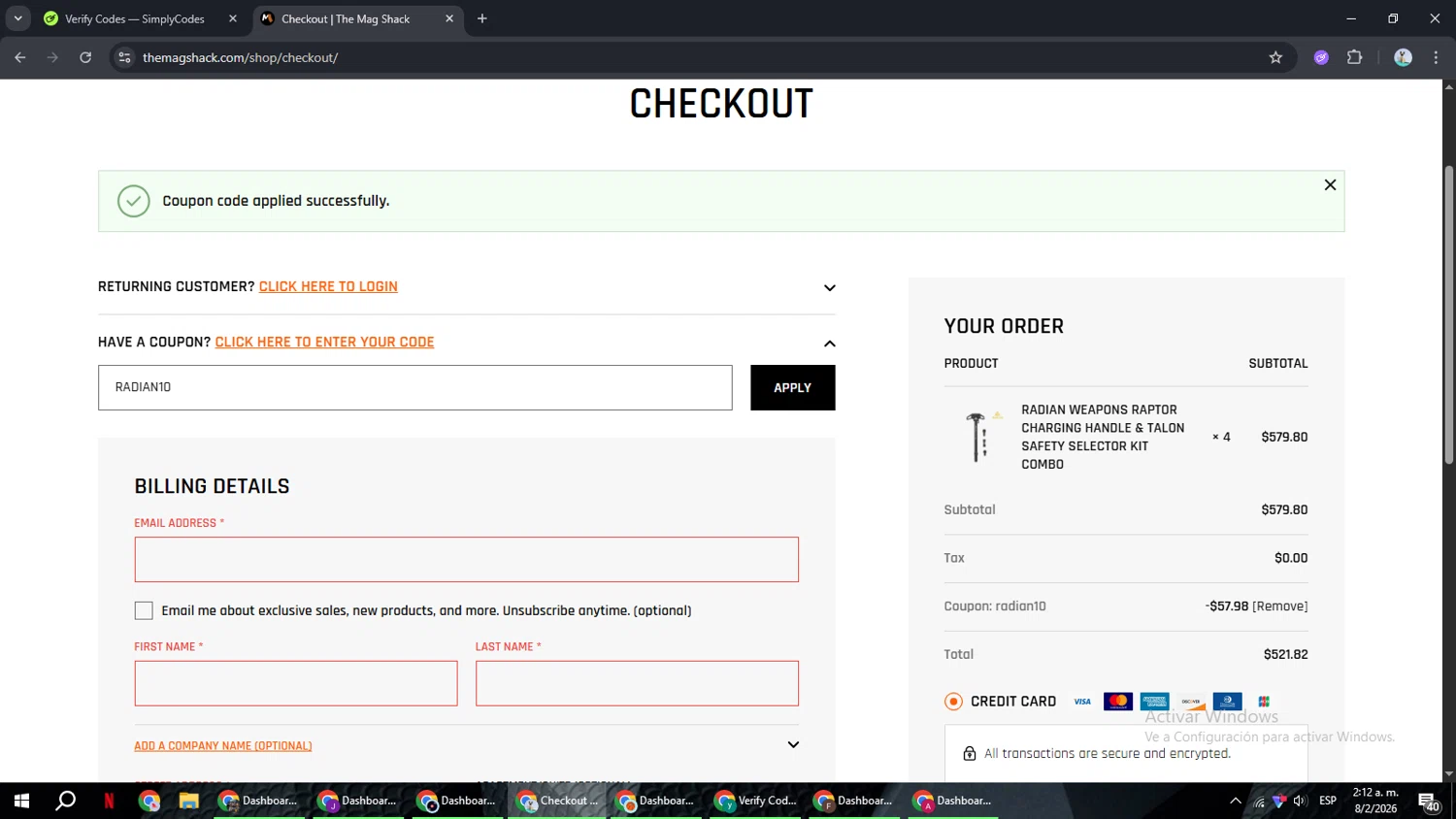Click the Mastercard logo
The width and height of the screenshot is (1456, 819).
[x=1118, y=702]
